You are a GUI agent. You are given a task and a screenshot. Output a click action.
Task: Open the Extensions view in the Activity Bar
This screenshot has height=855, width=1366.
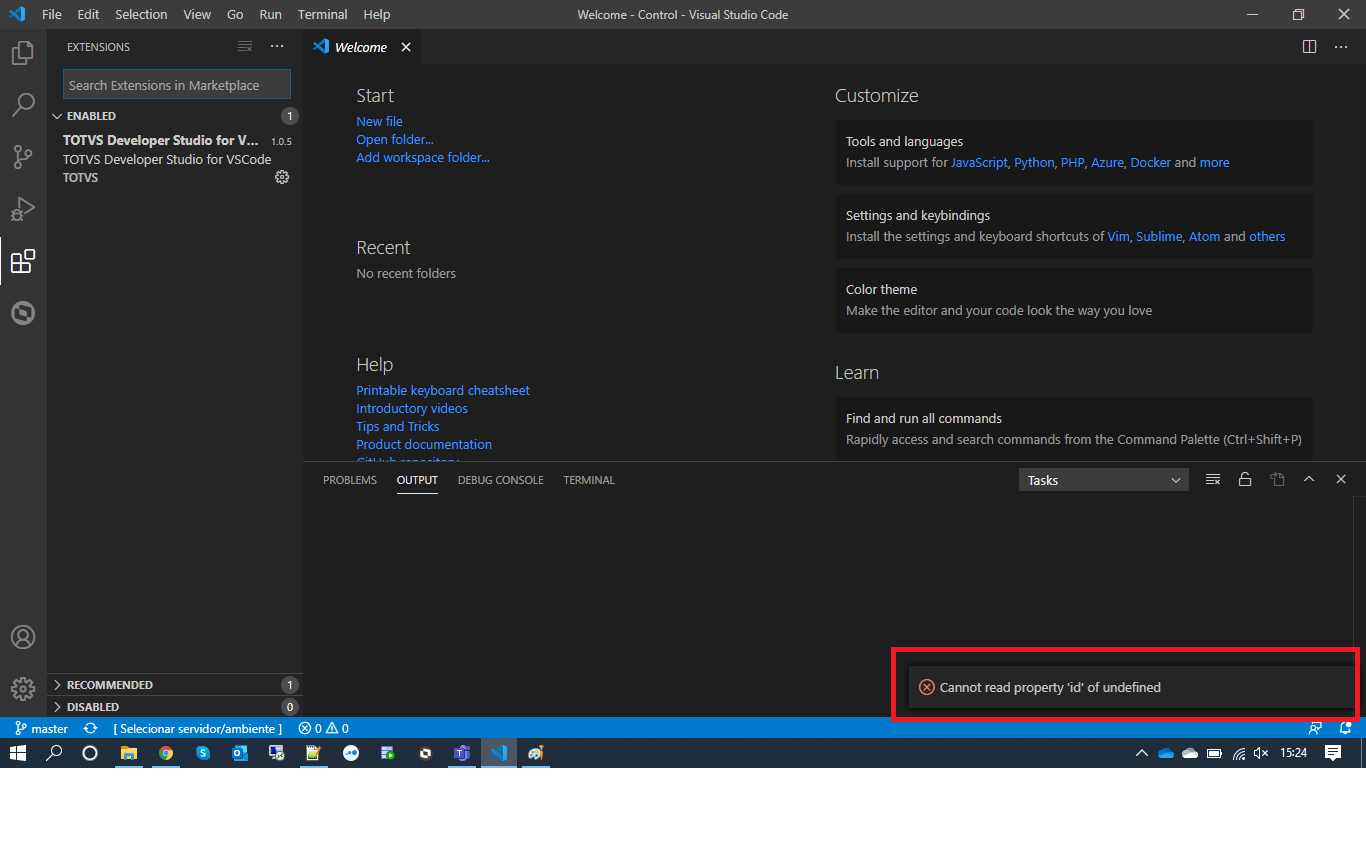click(x=23, y=261)
